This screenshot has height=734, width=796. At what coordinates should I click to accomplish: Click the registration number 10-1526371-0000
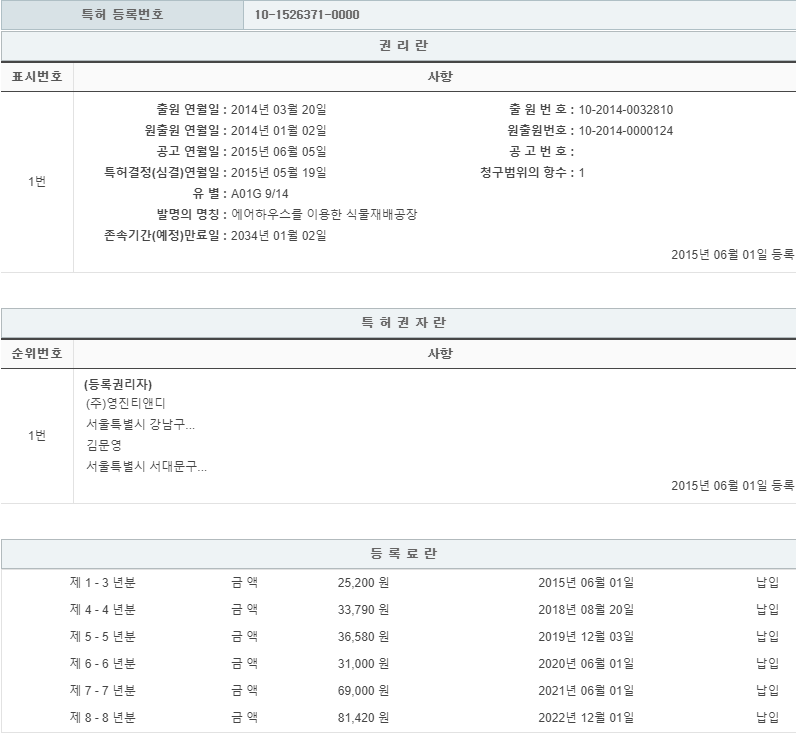[307, 15]
